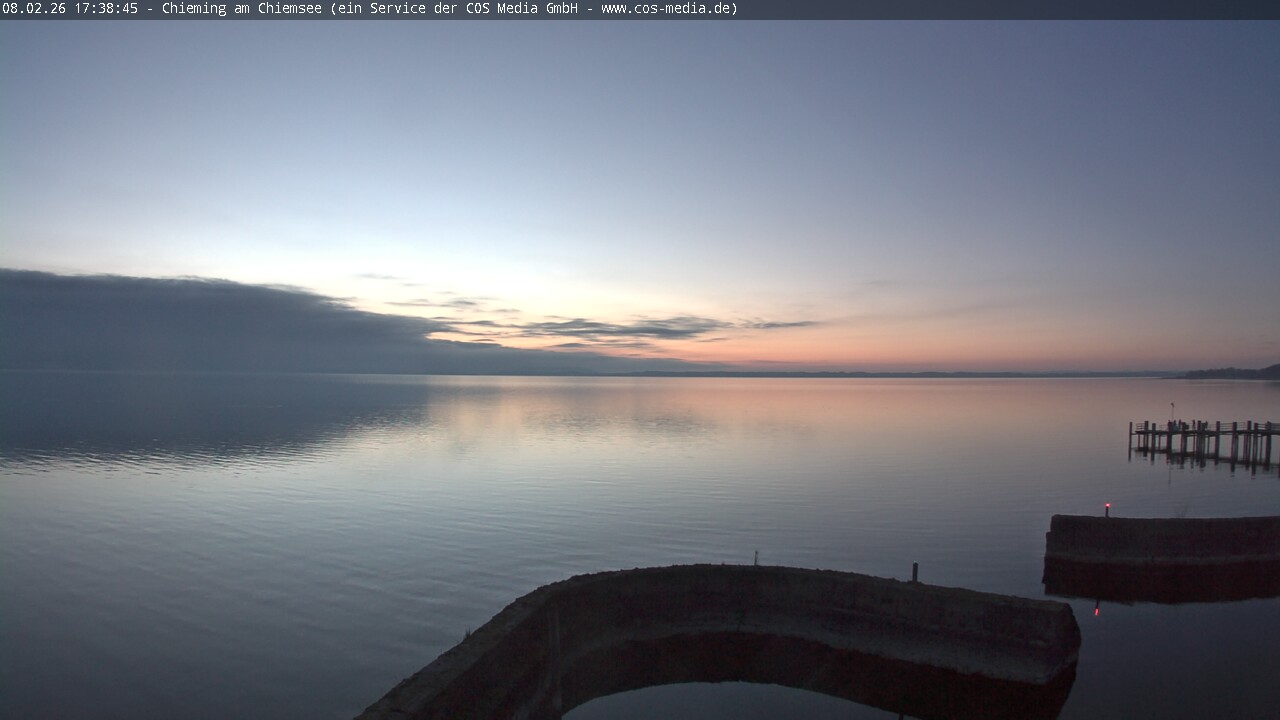
Task: Click the cloud reflection on the left water
Action: [x=200, y=420]
